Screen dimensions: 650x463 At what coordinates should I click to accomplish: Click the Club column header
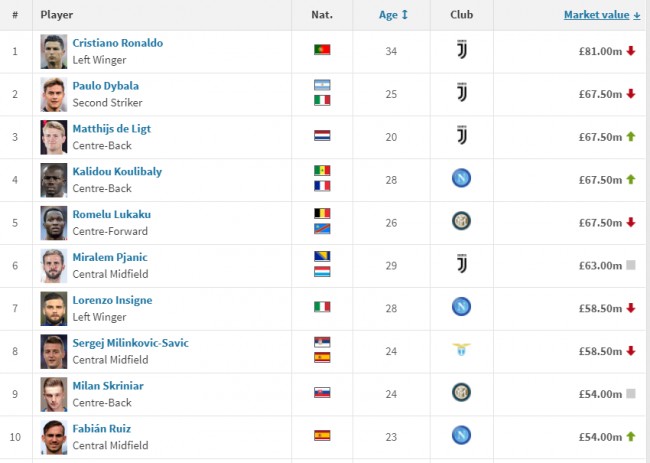pyautogui.click(x=461, y=15)
